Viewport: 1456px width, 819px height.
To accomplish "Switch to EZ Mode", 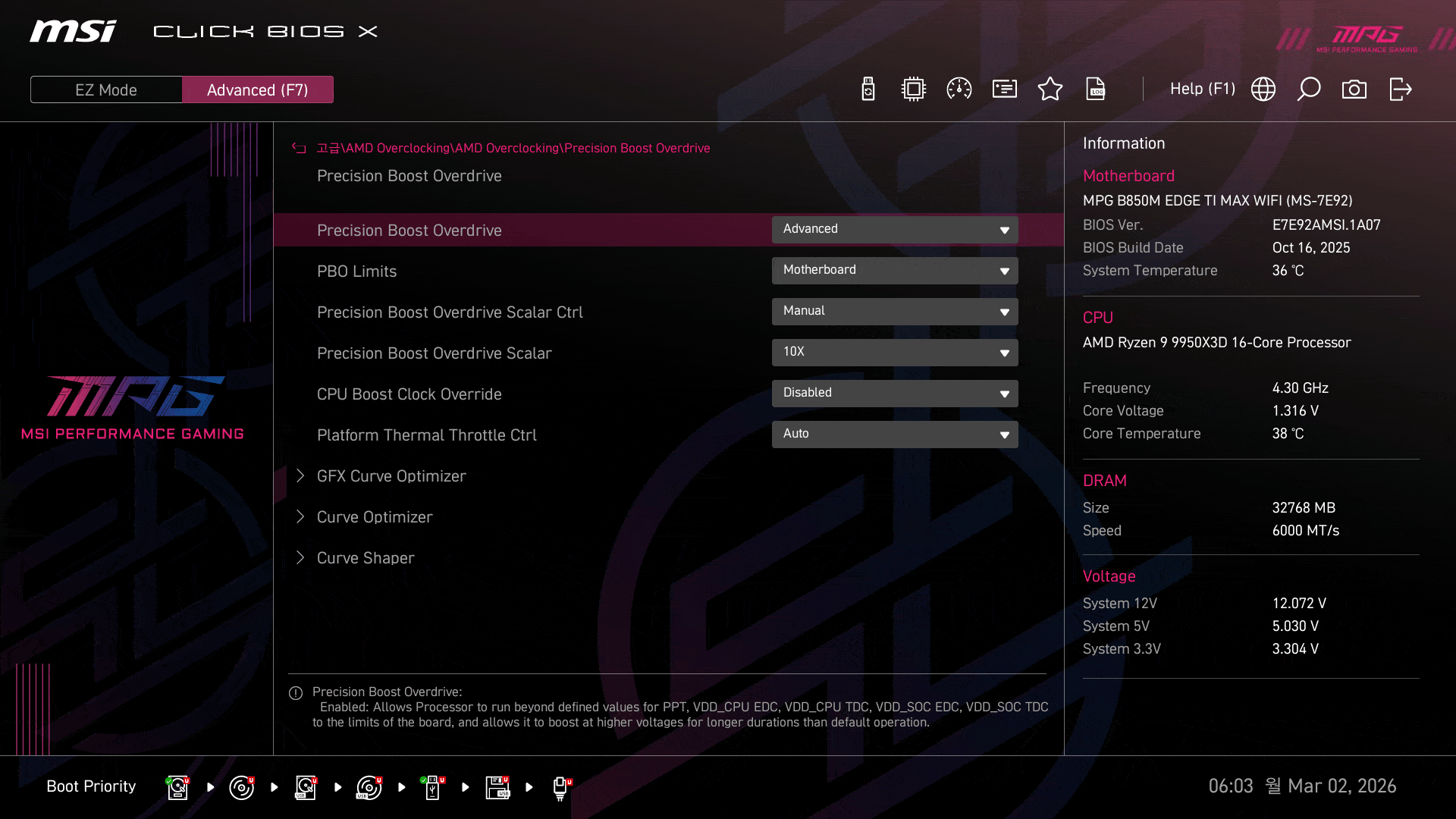I will coord(106,89).
